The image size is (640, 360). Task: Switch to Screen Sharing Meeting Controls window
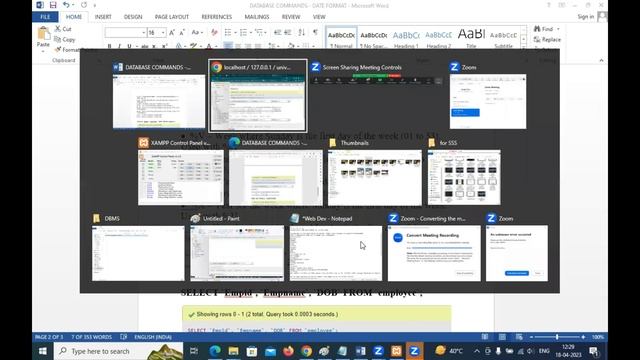(376, 73)
